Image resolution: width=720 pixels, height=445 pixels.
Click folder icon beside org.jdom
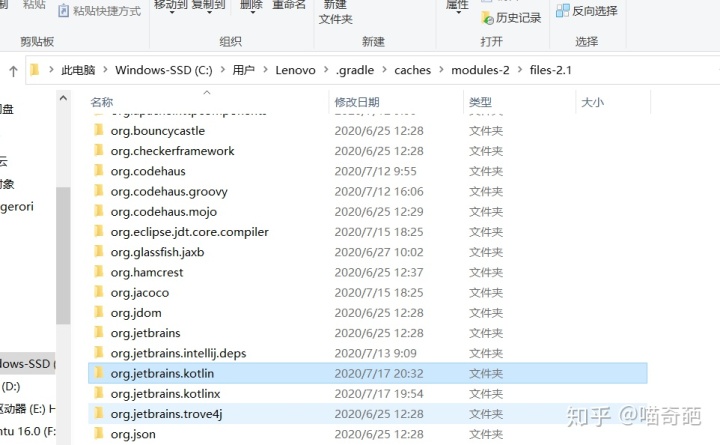[98, 312]
